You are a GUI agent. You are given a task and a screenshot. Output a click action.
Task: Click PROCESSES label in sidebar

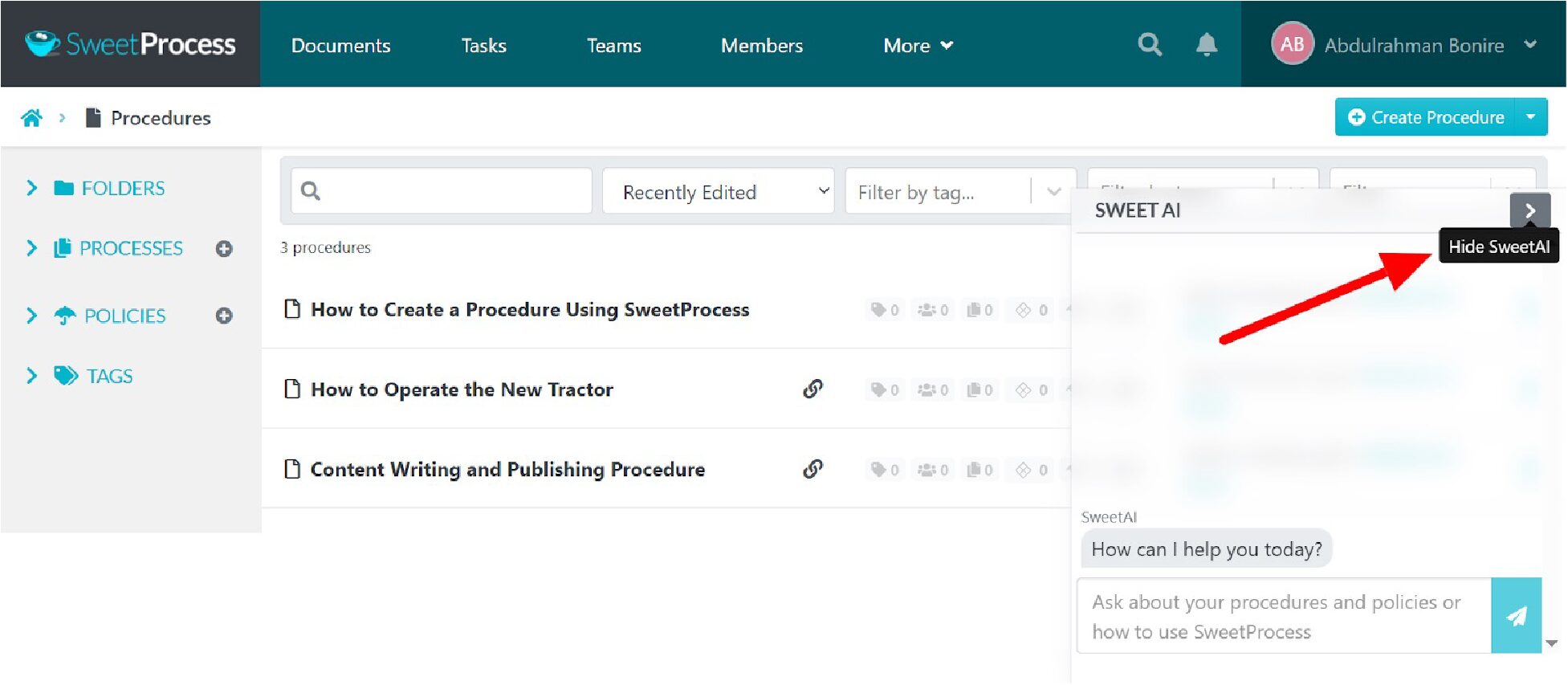click(x=131, y=248)
